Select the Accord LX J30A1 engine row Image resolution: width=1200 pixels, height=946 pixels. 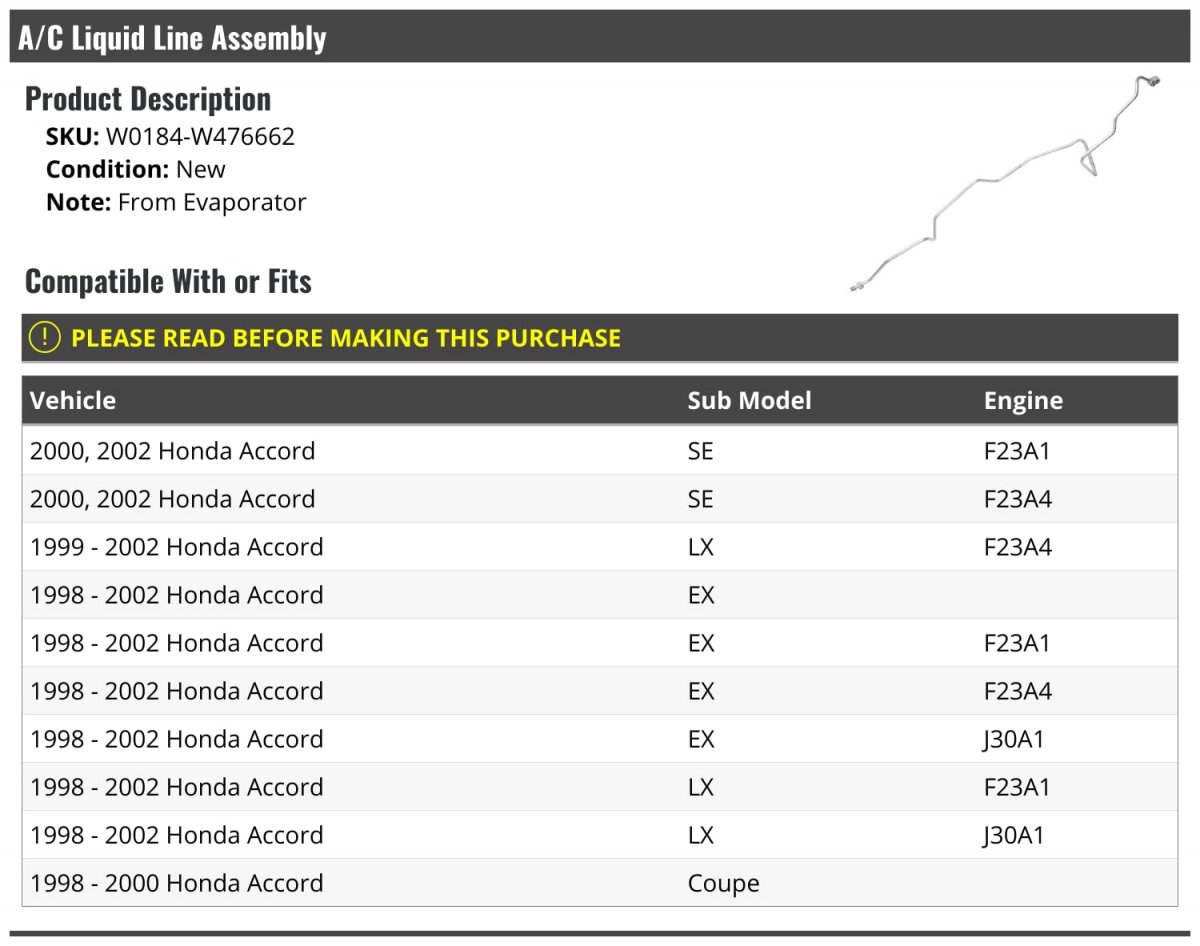click(599, 835)
